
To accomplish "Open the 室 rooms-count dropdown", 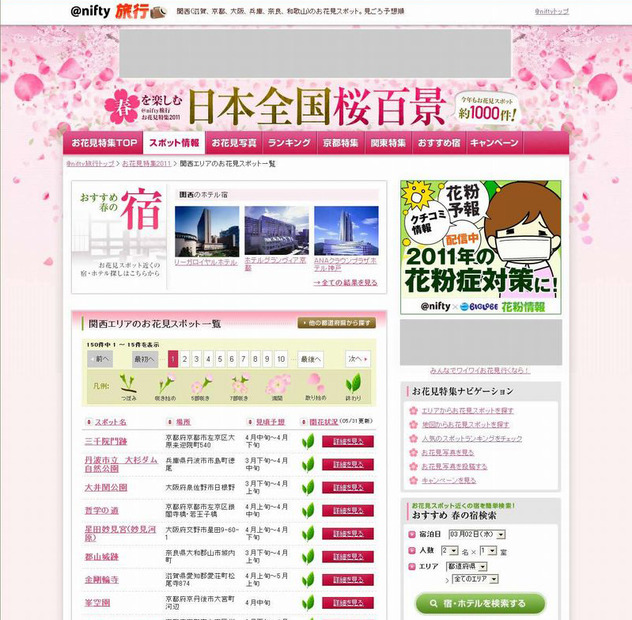I will point(488,551).
